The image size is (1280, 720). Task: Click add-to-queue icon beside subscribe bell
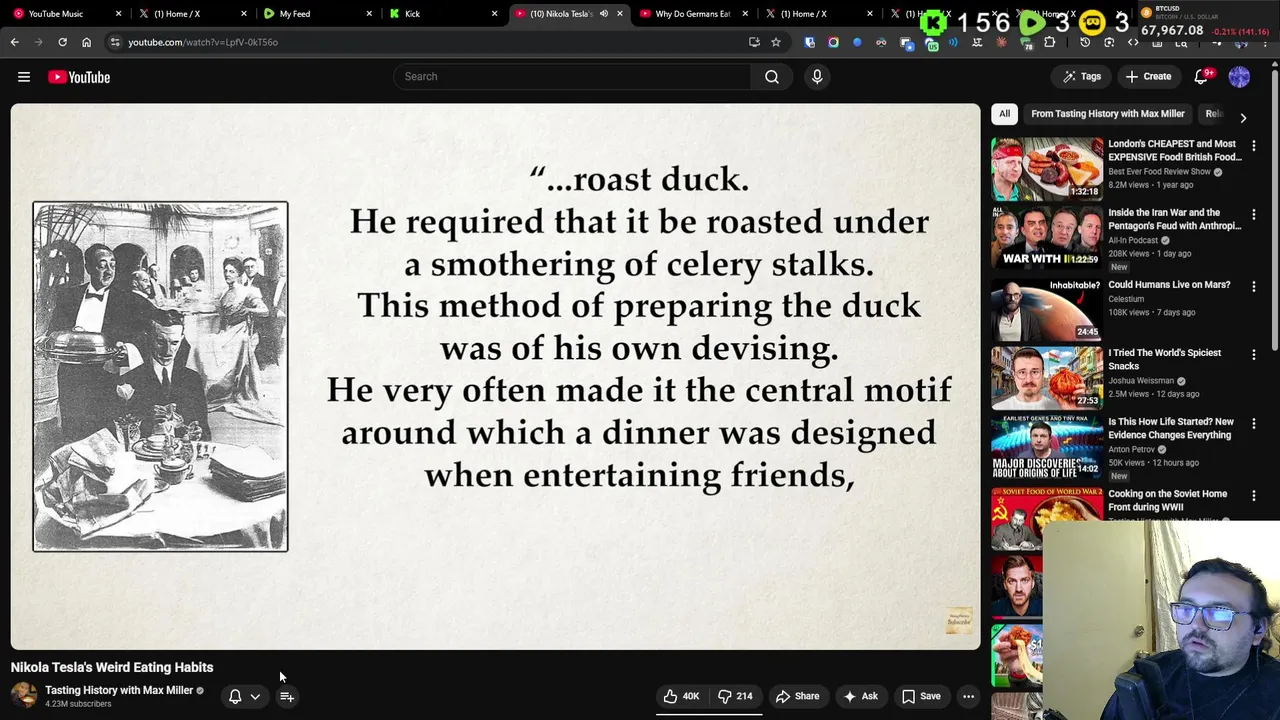click(287, 696)
